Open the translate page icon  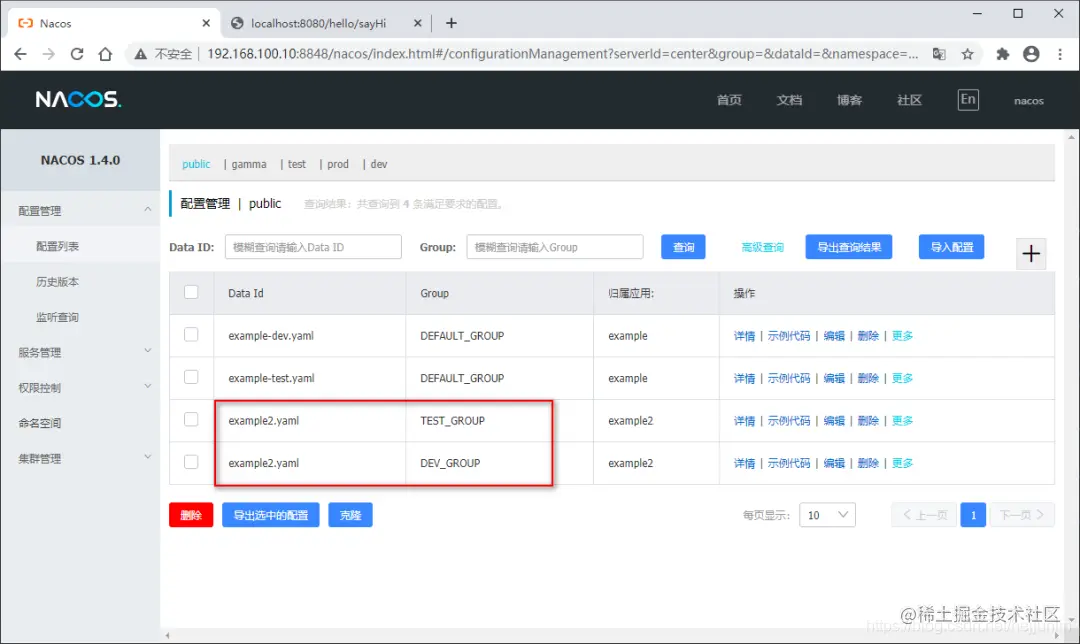pyautogui.click(x=939, y=54)
